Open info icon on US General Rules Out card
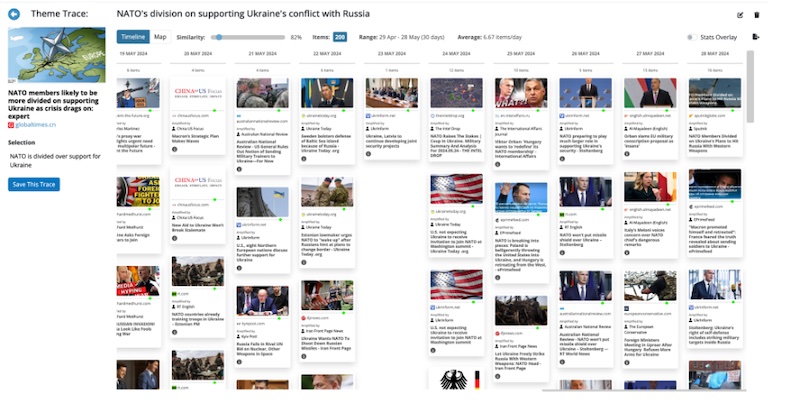The width and height of the screenshot is (800, 400). tap(239, 169)
